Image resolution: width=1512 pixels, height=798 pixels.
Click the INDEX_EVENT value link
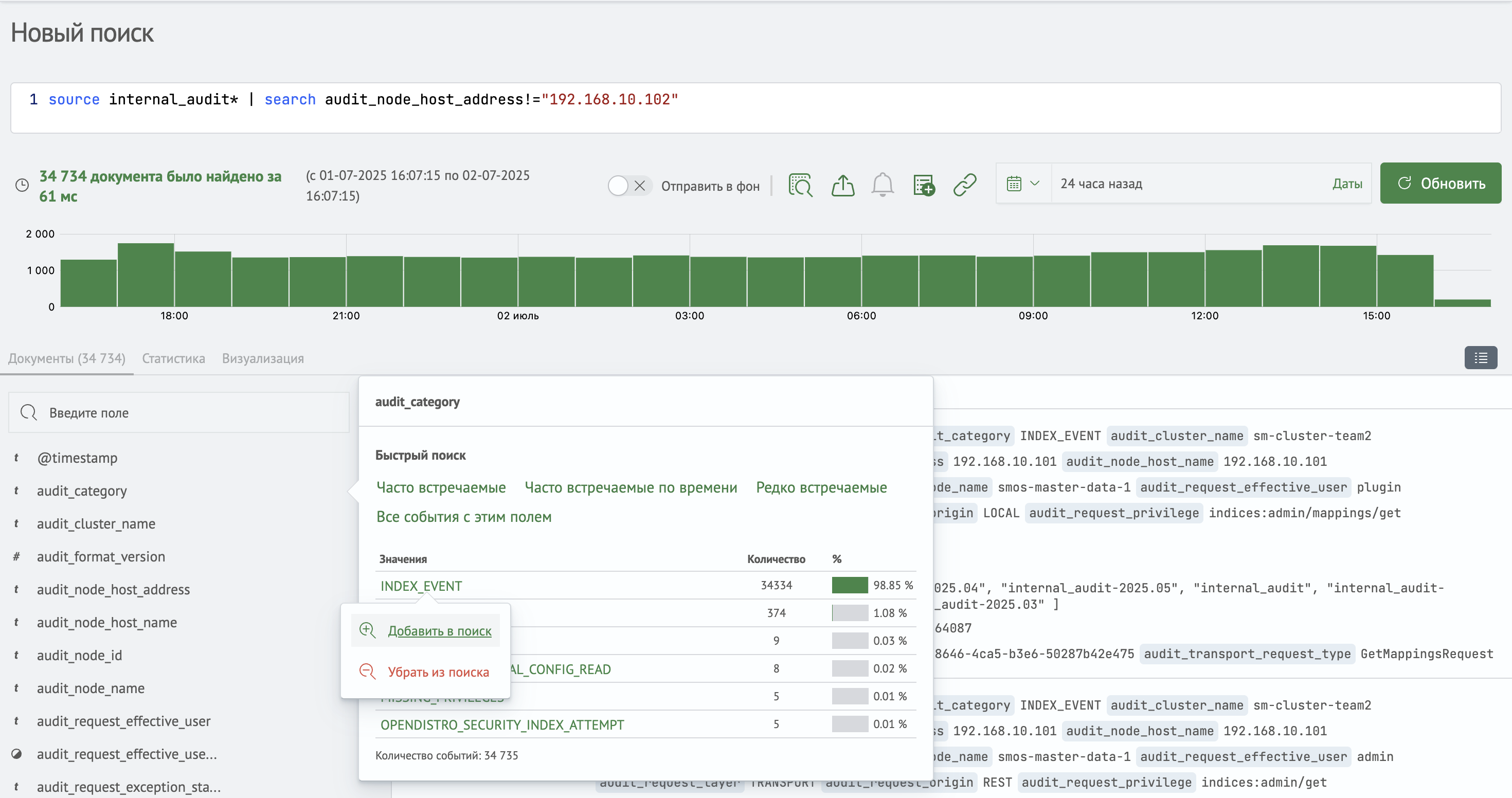(x=421, y=586)
